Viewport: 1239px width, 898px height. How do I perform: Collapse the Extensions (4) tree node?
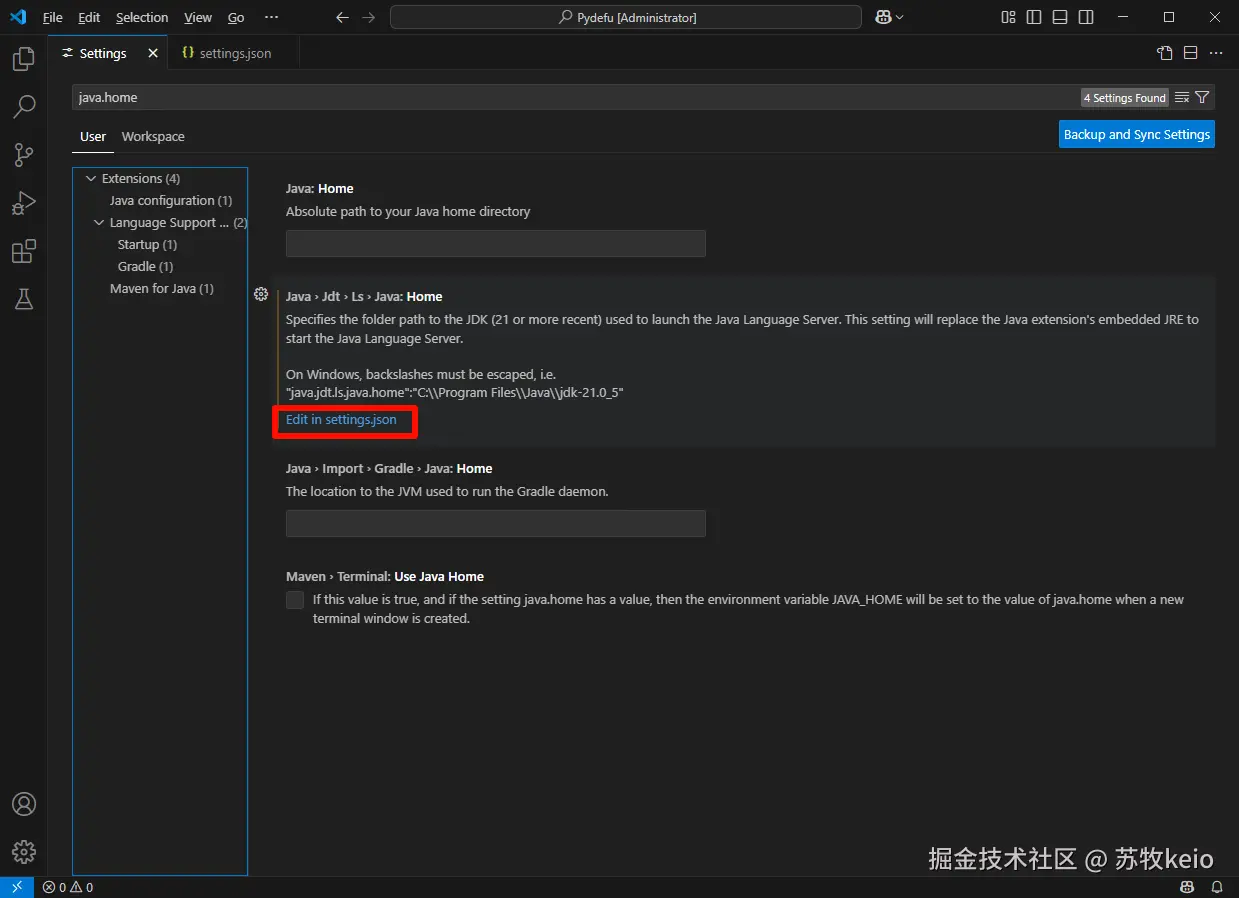pyautogui.click(x=91, y=179)
